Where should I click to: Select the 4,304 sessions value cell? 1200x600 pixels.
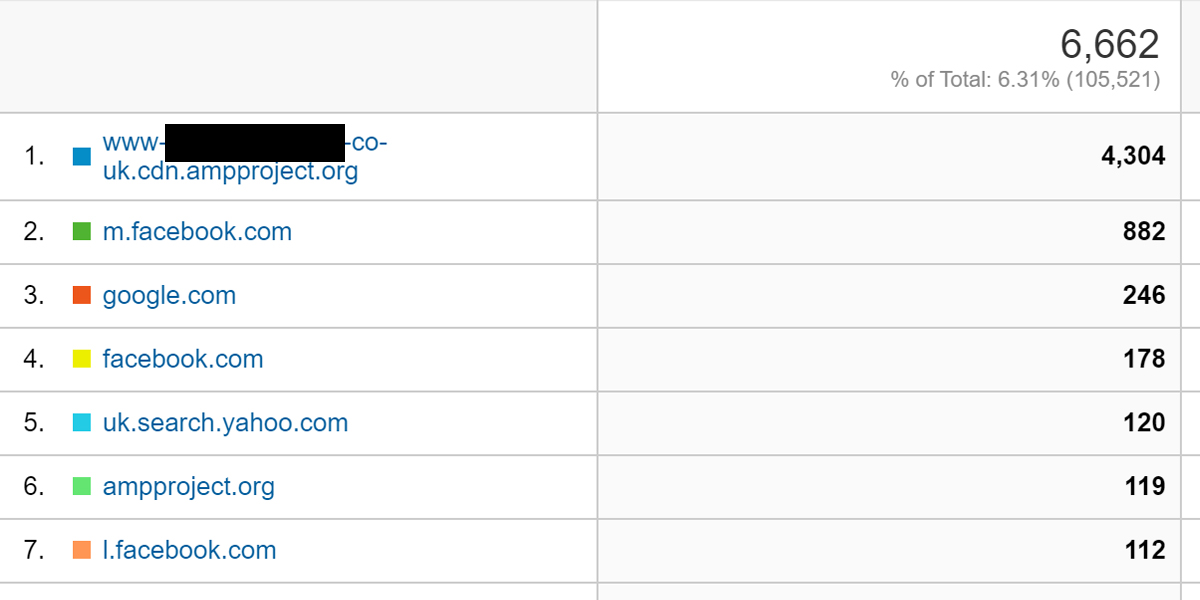pyautogui.click(x=1132, y=156)
